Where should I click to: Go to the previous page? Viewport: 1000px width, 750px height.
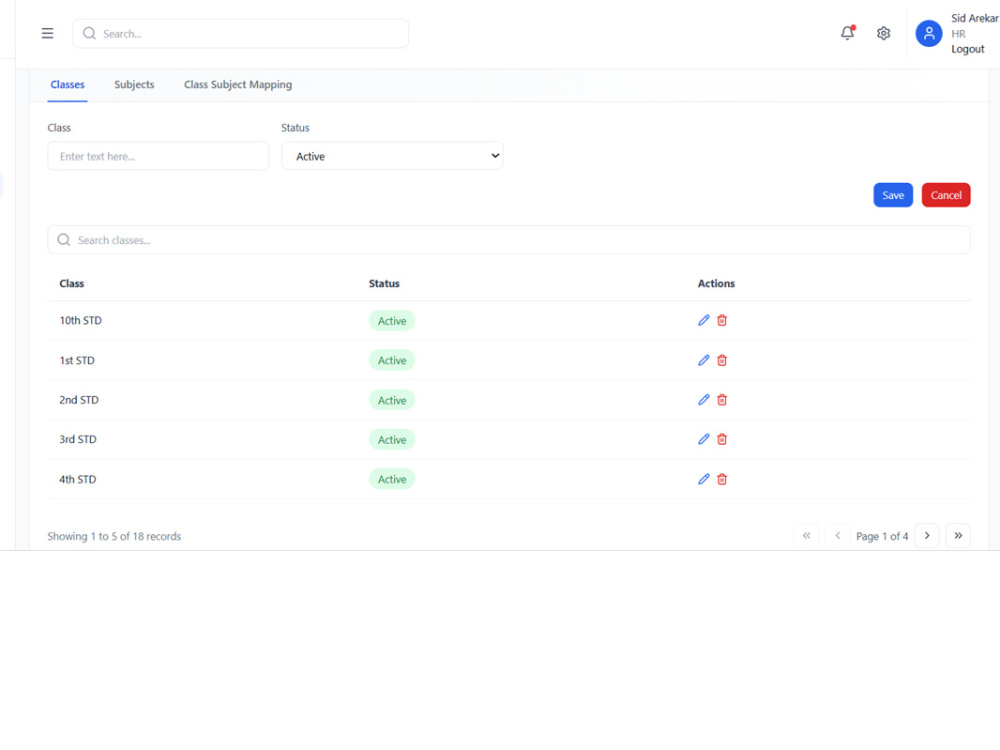pos(837,536)
